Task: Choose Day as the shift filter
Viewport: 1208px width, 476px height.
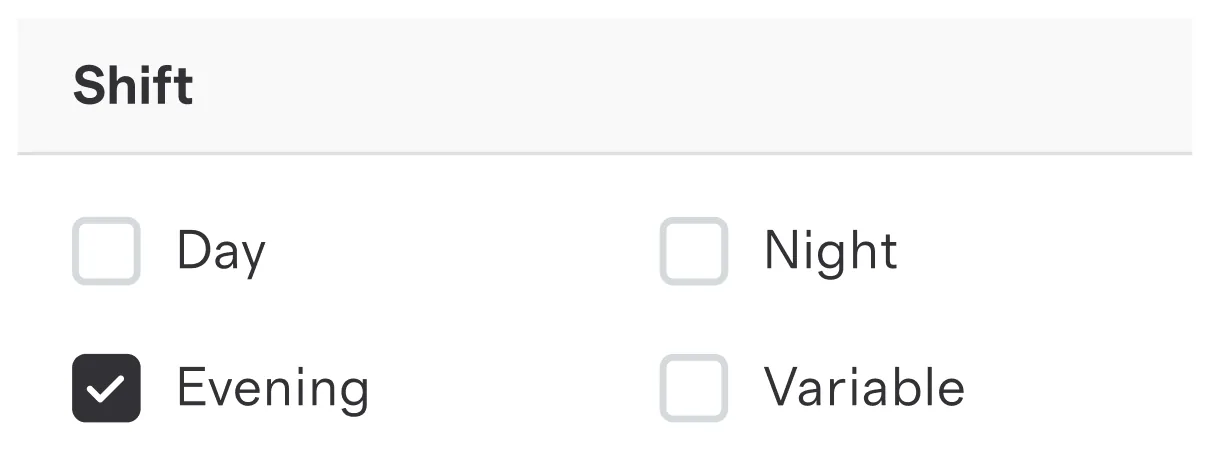Action: (x=106, y=251)
